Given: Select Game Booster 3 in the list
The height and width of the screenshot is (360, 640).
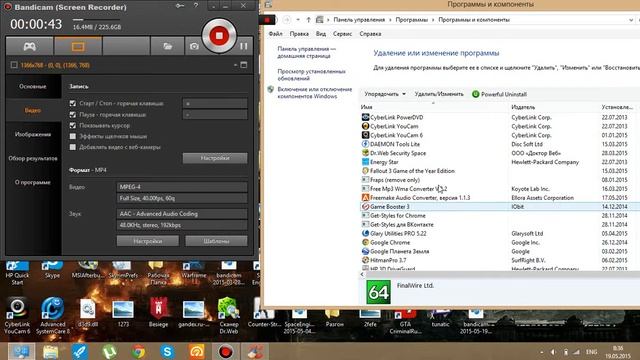Looking at the screenshot, I should (389, 207).
